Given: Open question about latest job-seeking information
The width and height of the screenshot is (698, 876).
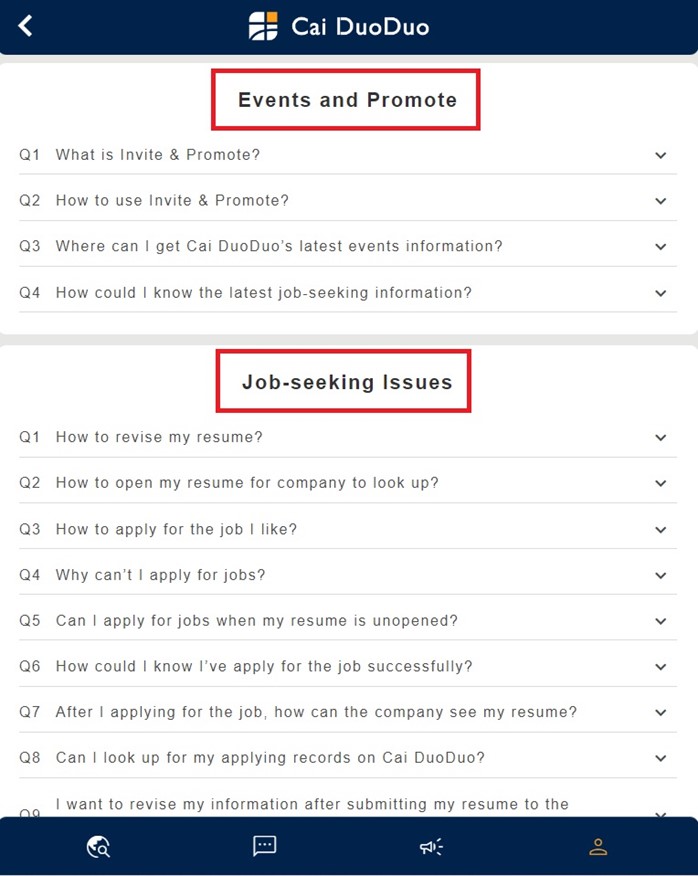Looking at the screenshot, I should 263,293.
